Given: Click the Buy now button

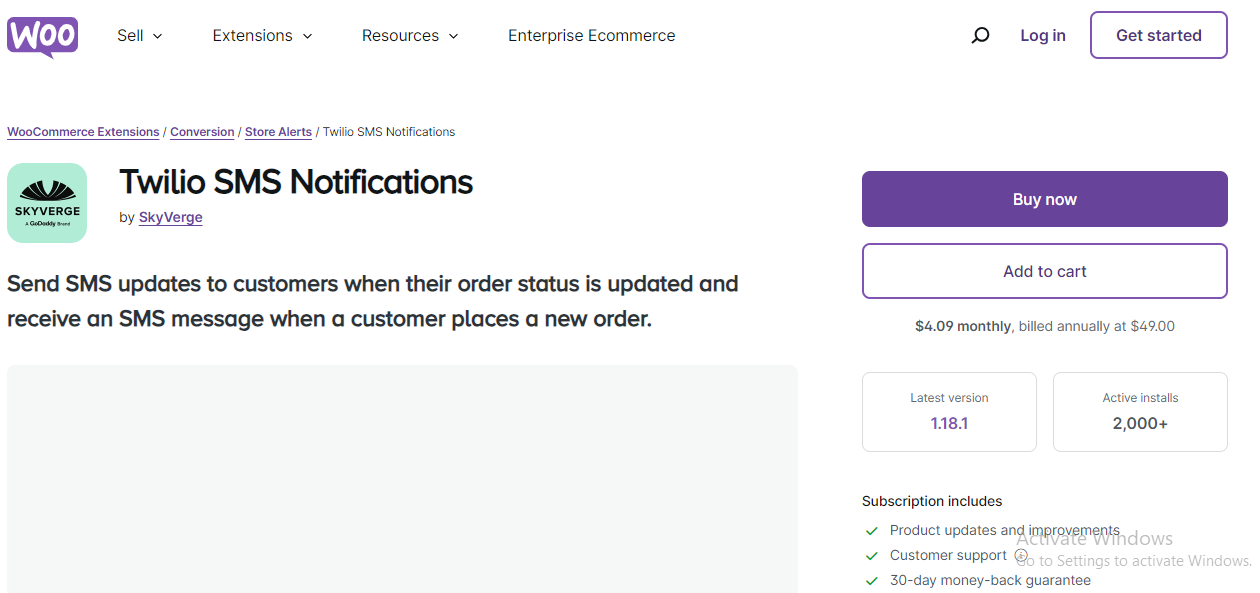Looking at the screenshot, I should tap(1044, 198).
